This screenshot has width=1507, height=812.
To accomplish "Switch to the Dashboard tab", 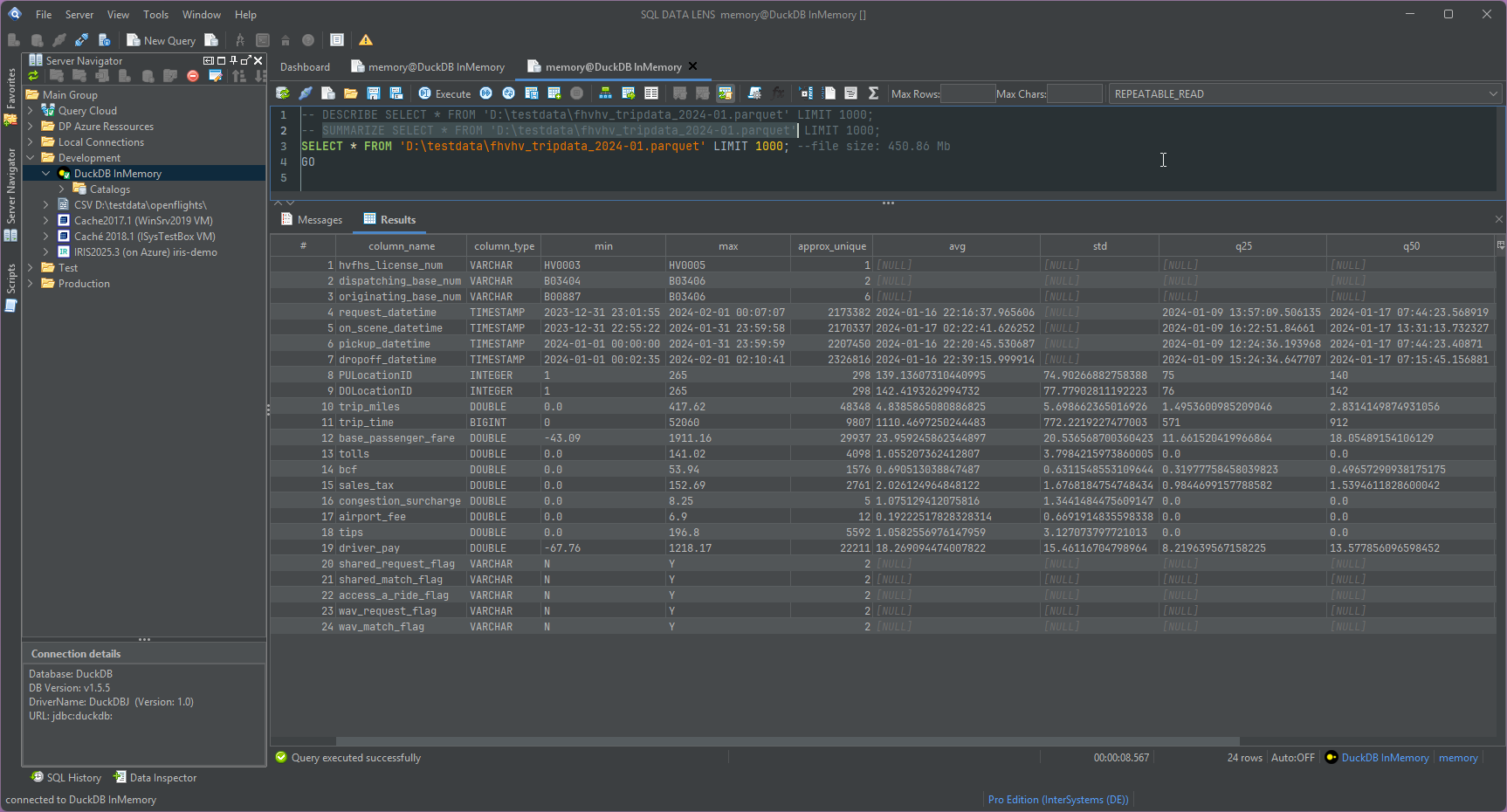I will coord(305,66).
